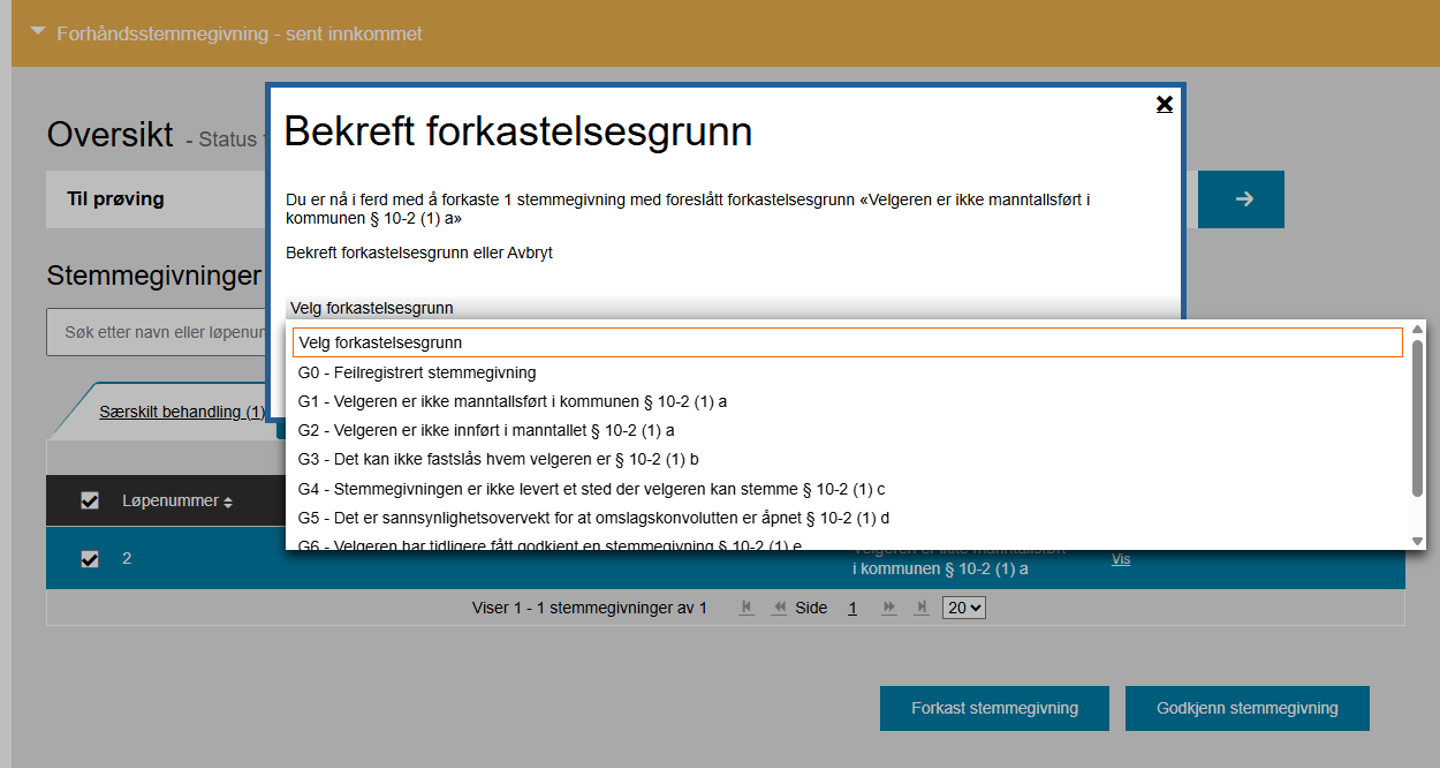Open the page size dropdown showing 20
Viewport: 1440px width, 768px height.
963,608
